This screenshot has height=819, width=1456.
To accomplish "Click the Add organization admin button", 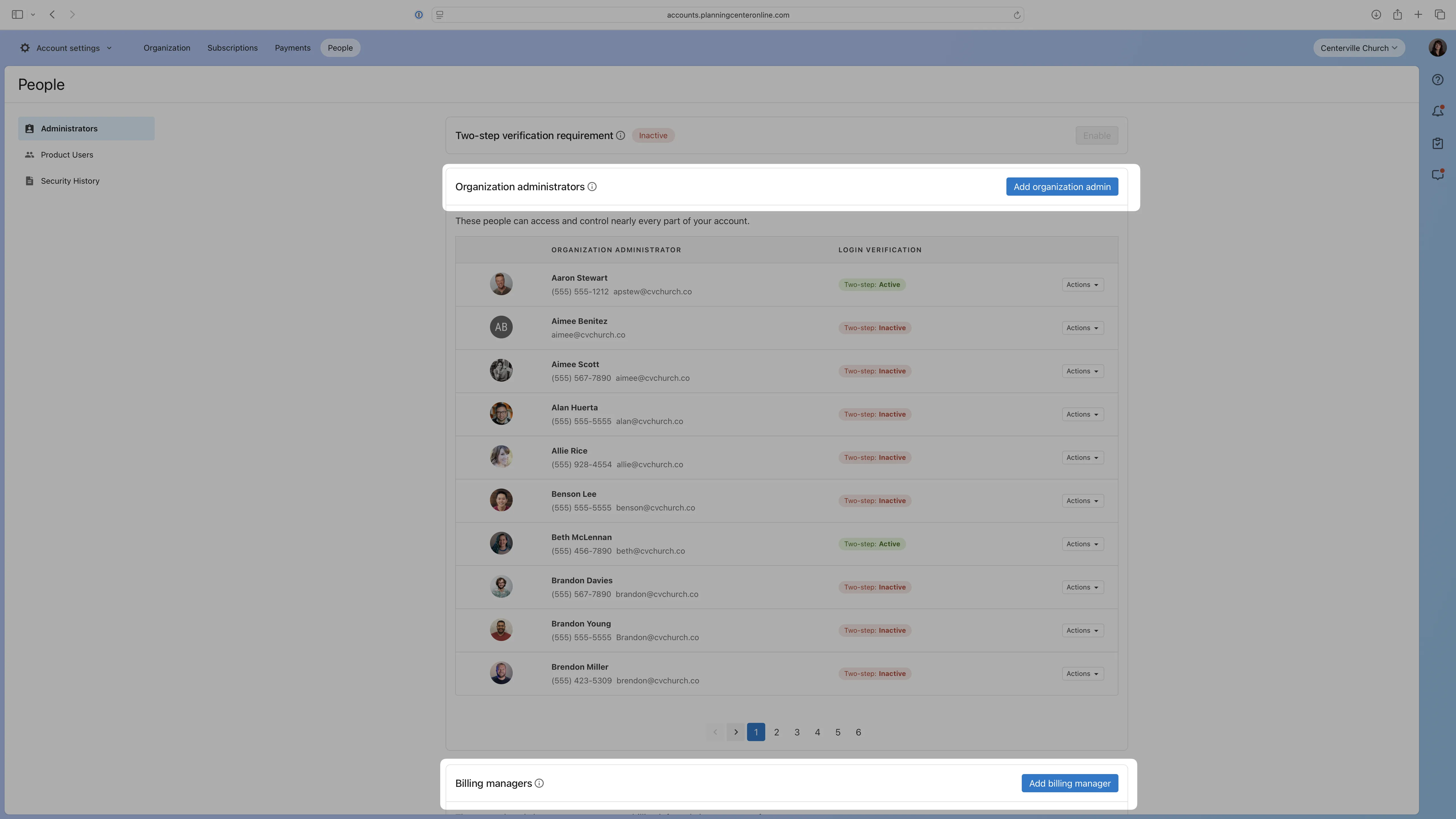I will coord(1062,187).
